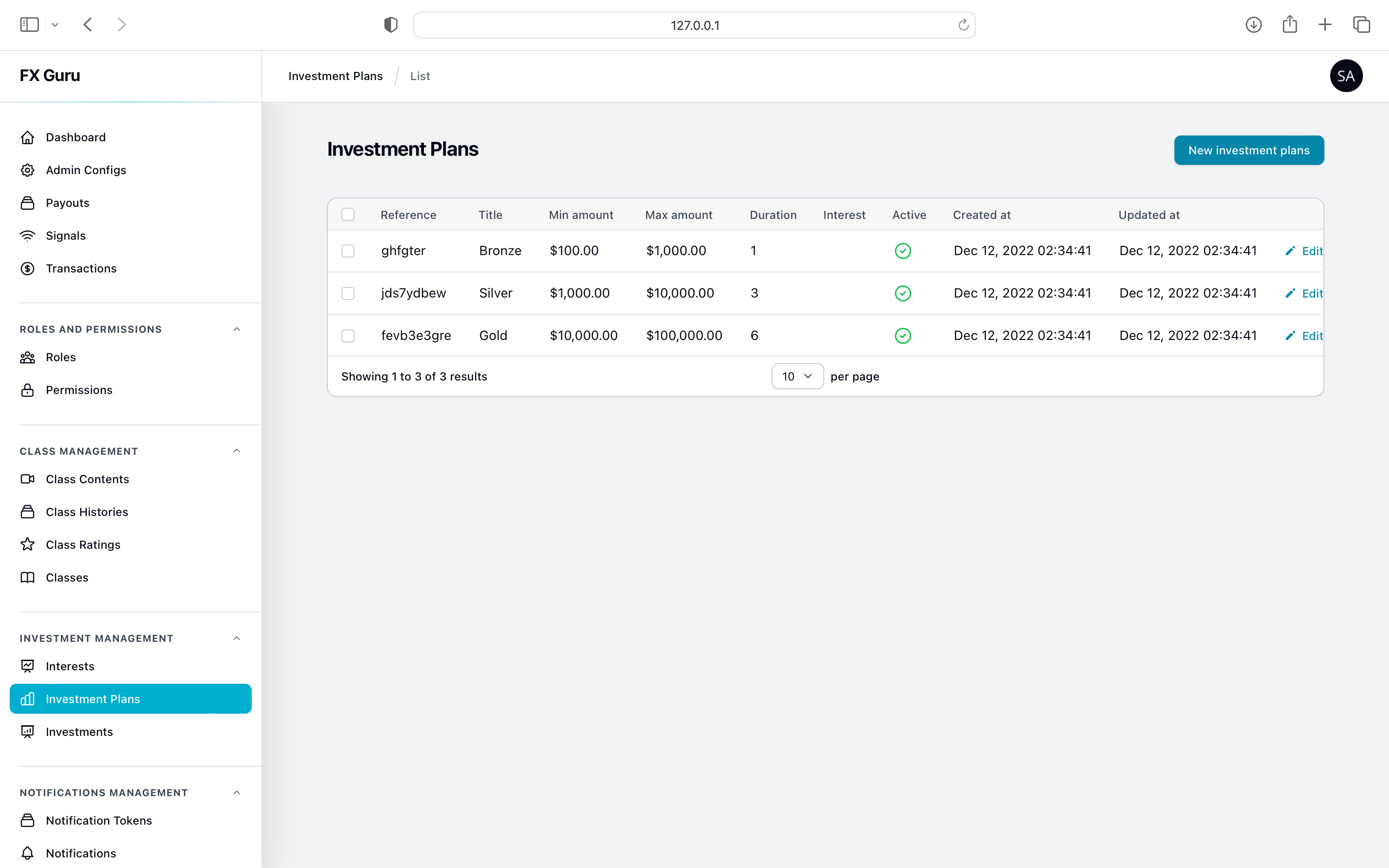
Task: Click the Class Ratings star icon
Action: (x=27, y=544)
